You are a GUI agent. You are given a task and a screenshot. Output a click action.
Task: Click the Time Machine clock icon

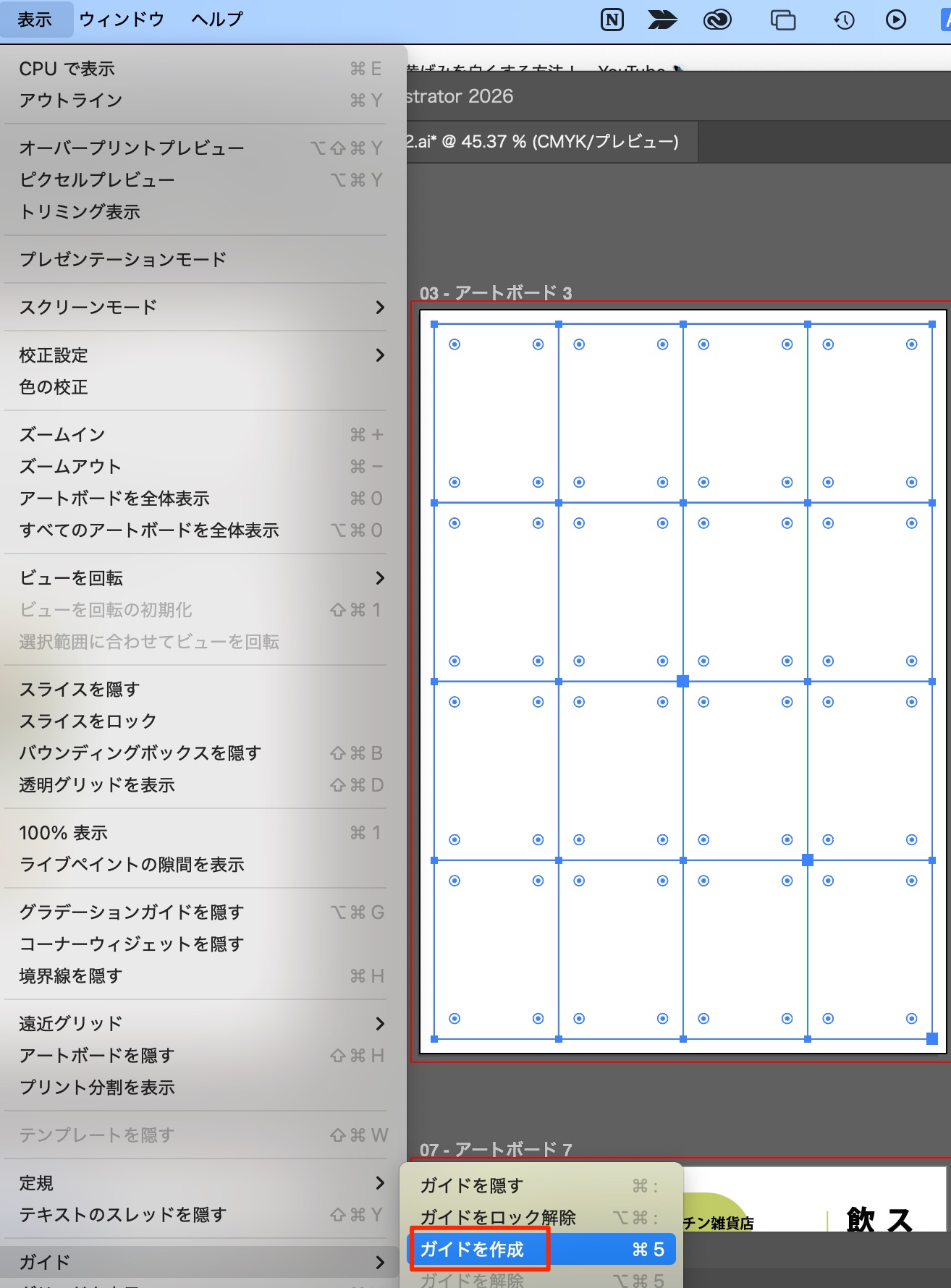pos(844,20)
